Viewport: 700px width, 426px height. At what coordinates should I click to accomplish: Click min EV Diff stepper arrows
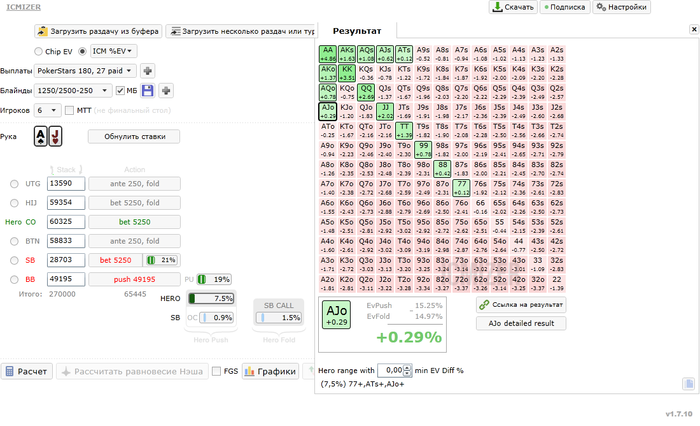(407, 370)
